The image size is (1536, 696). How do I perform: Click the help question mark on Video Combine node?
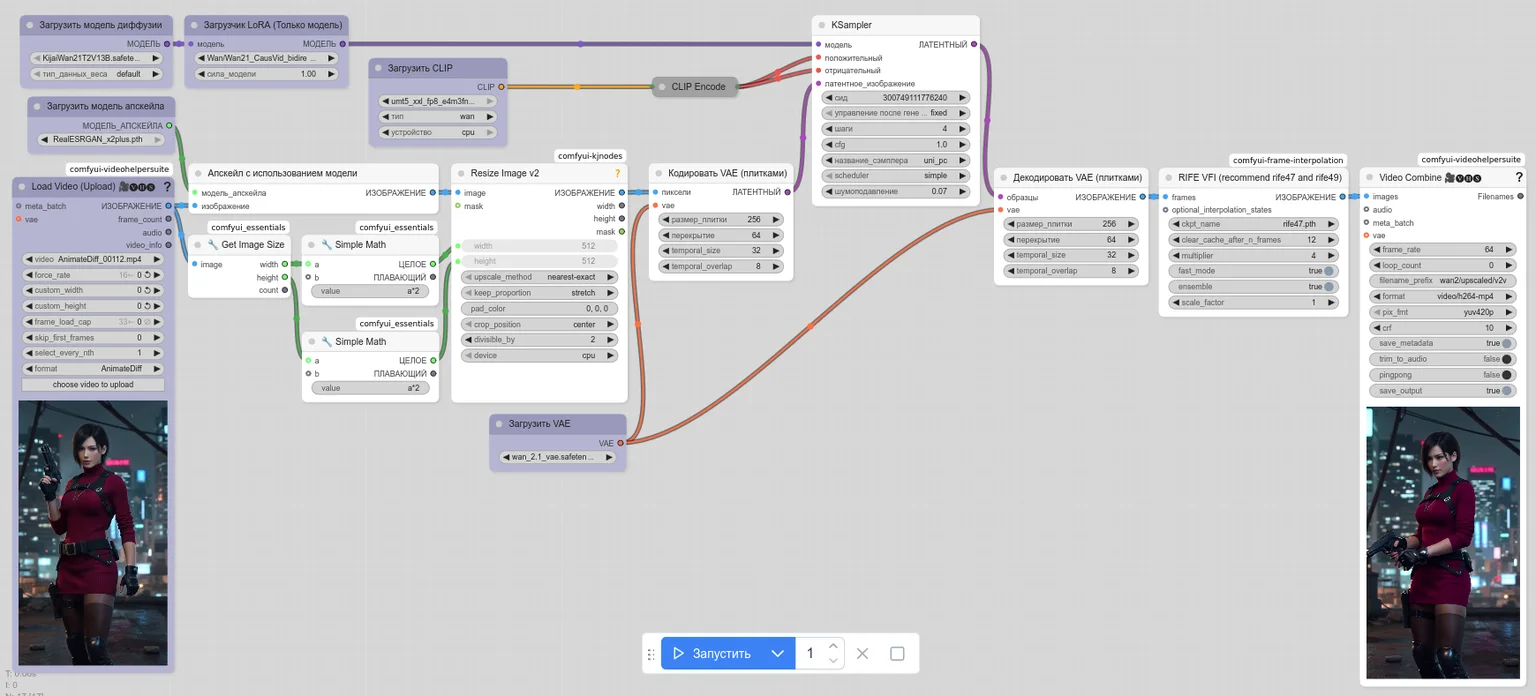coord(1518,177)
